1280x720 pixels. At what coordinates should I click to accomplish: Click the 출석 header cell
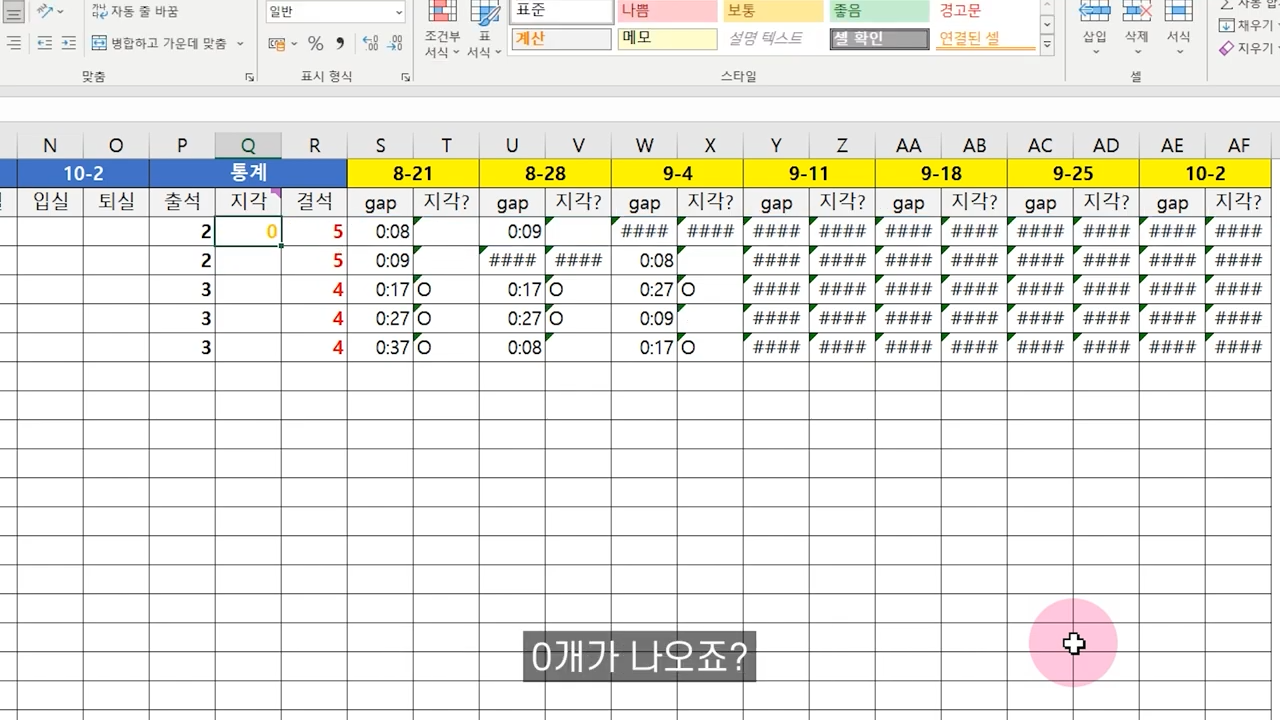[182, 202]
